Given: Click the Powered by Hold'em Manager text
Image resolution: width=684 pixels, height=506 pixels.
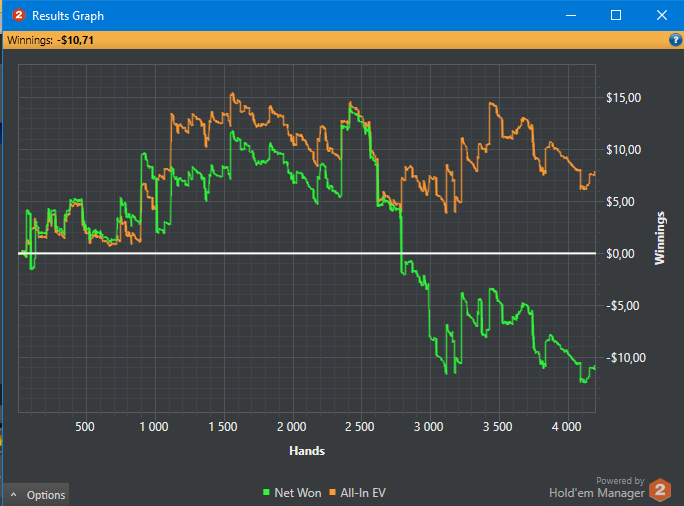Looking at the screenshot, I should pos(597,488).
